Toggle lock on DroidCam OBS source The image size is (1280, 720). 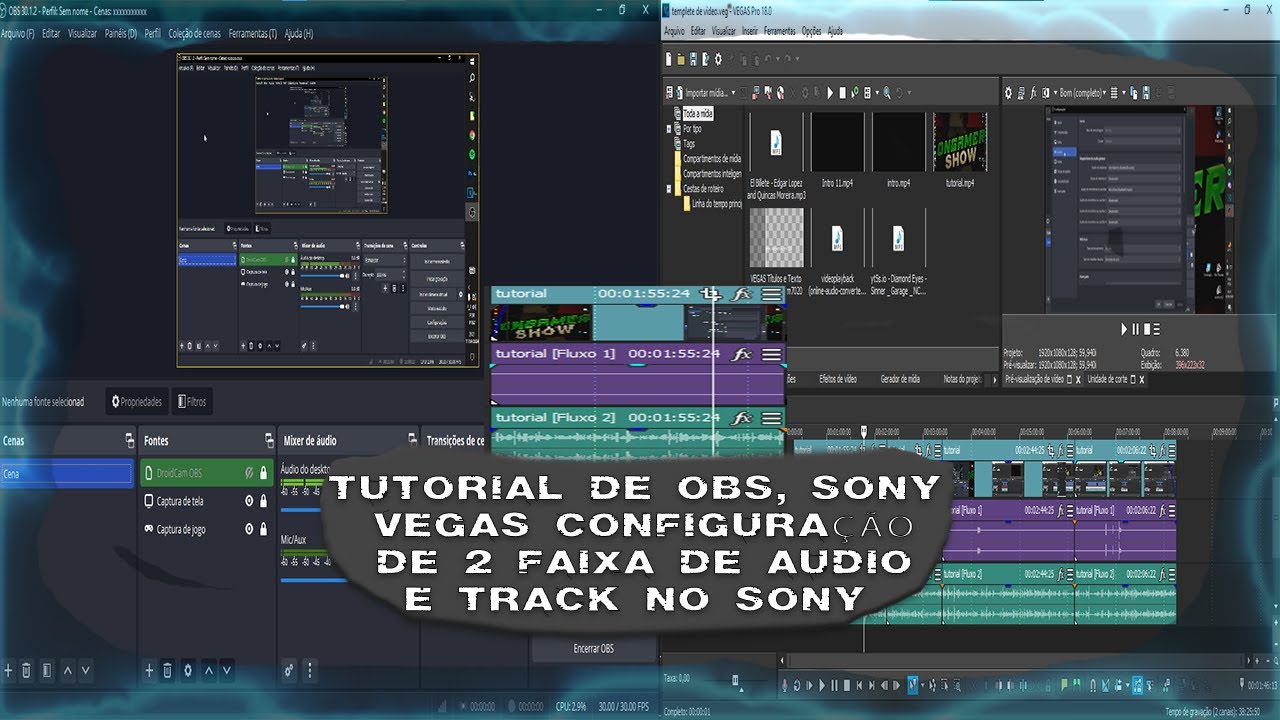click(x=264, y=473)
